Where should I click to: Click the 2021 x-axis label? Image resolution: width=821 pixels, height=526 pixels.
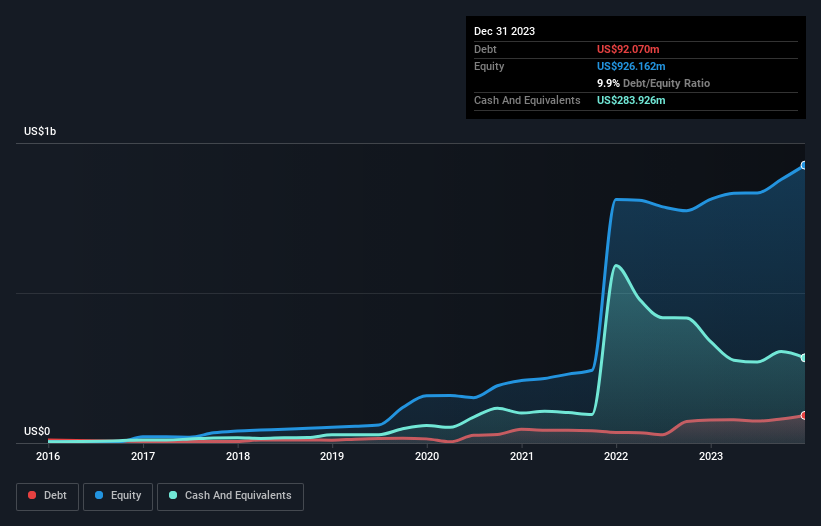(522, 456)
